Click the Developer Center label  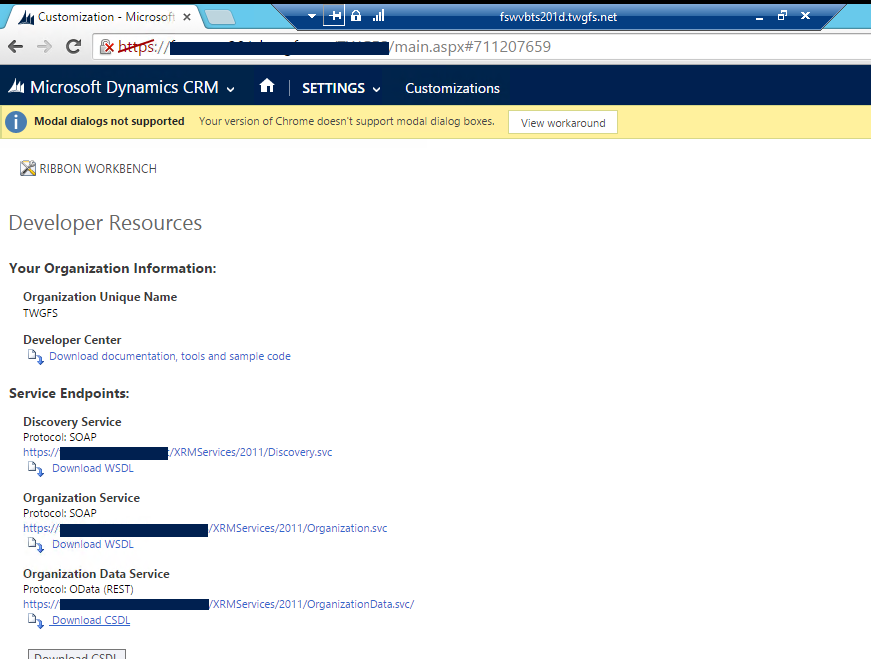click(72, 340)
